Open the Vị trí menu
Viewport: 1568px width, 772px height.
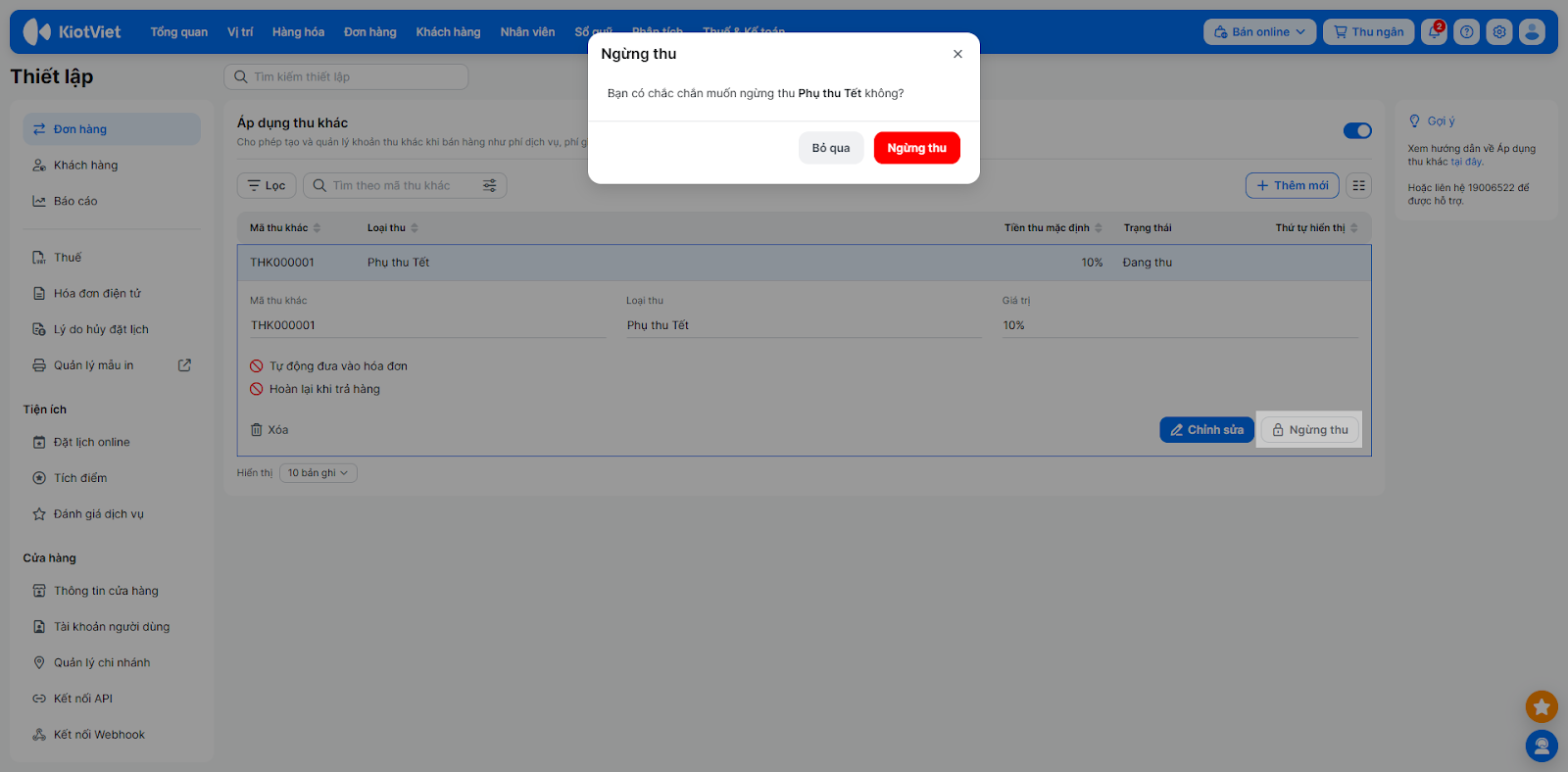point(240,32)
